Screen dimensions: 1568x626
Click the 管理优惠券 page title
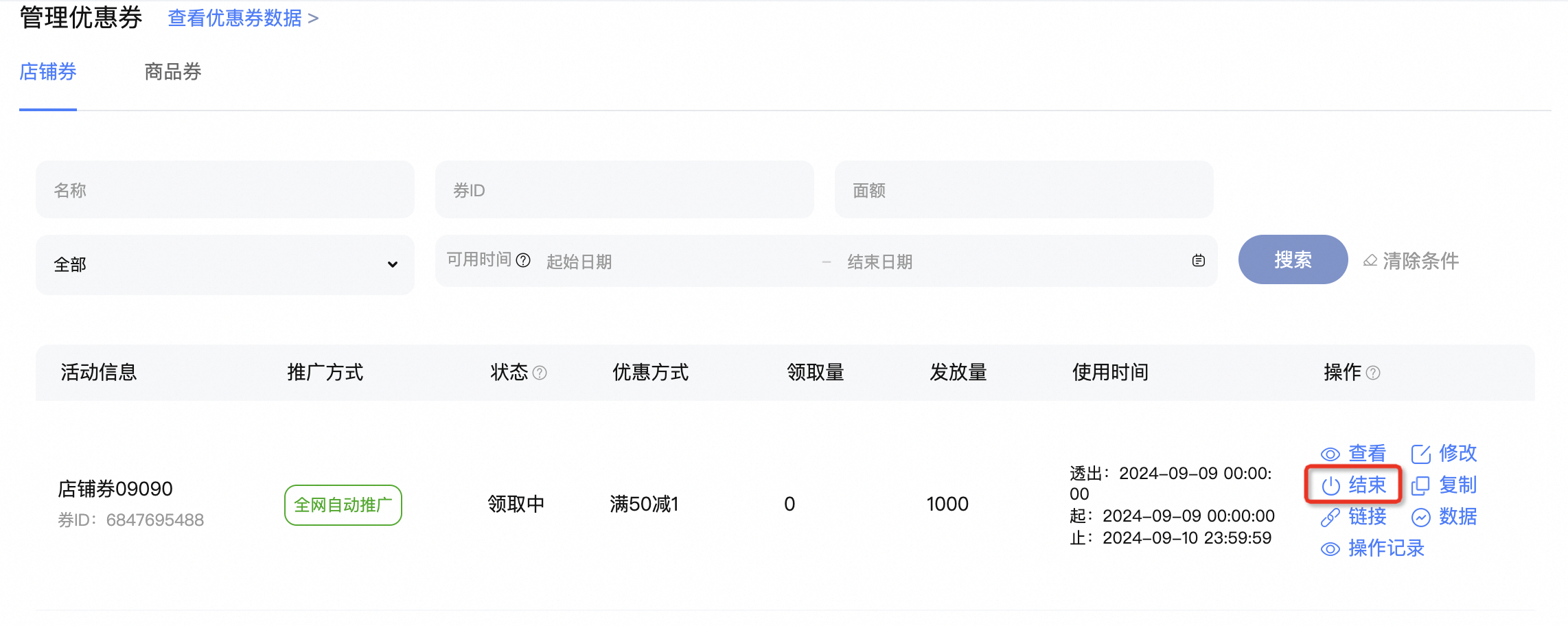tap(81, 18)
